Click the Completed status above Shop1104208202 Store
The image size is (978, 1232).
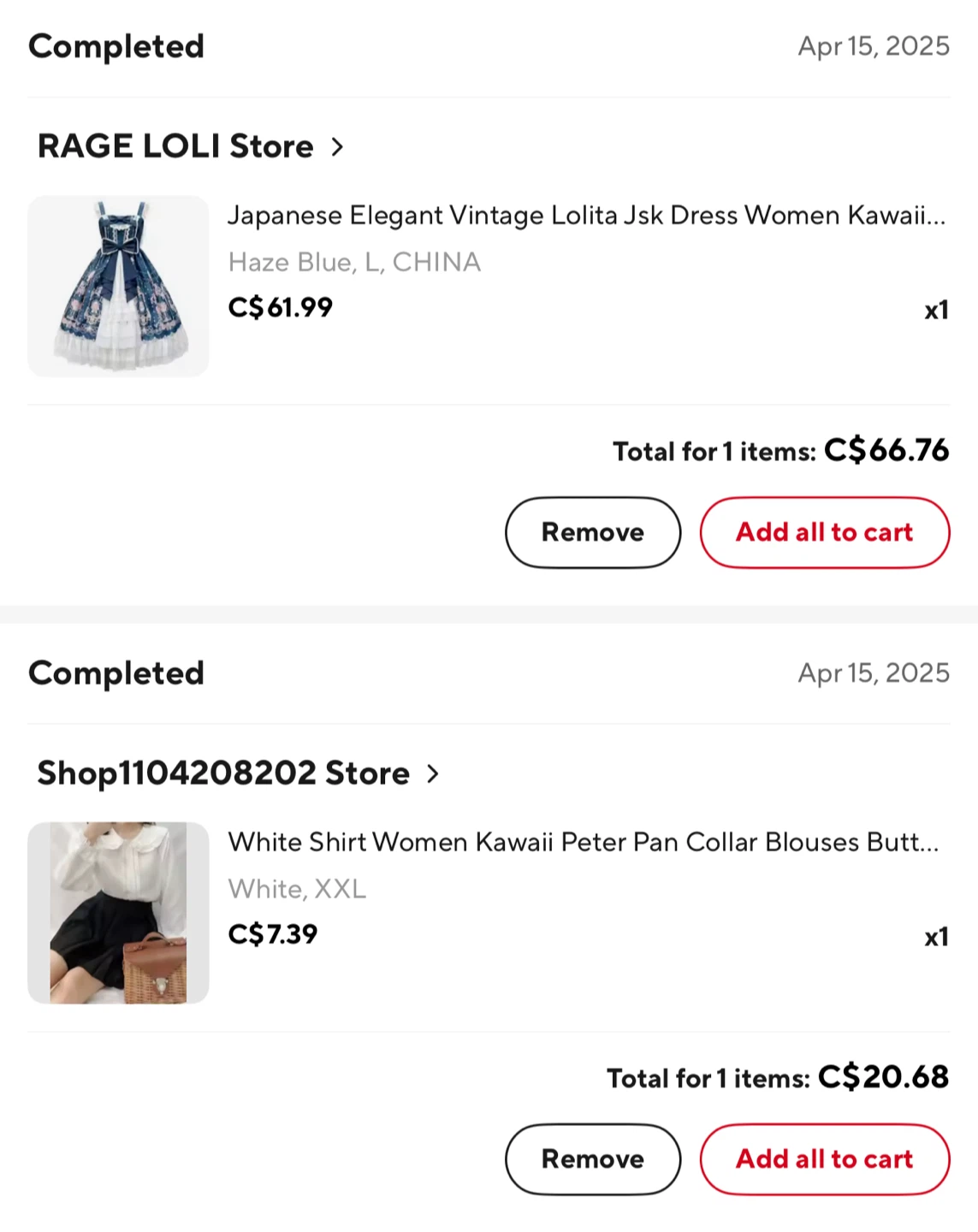[x=116, y=673]
